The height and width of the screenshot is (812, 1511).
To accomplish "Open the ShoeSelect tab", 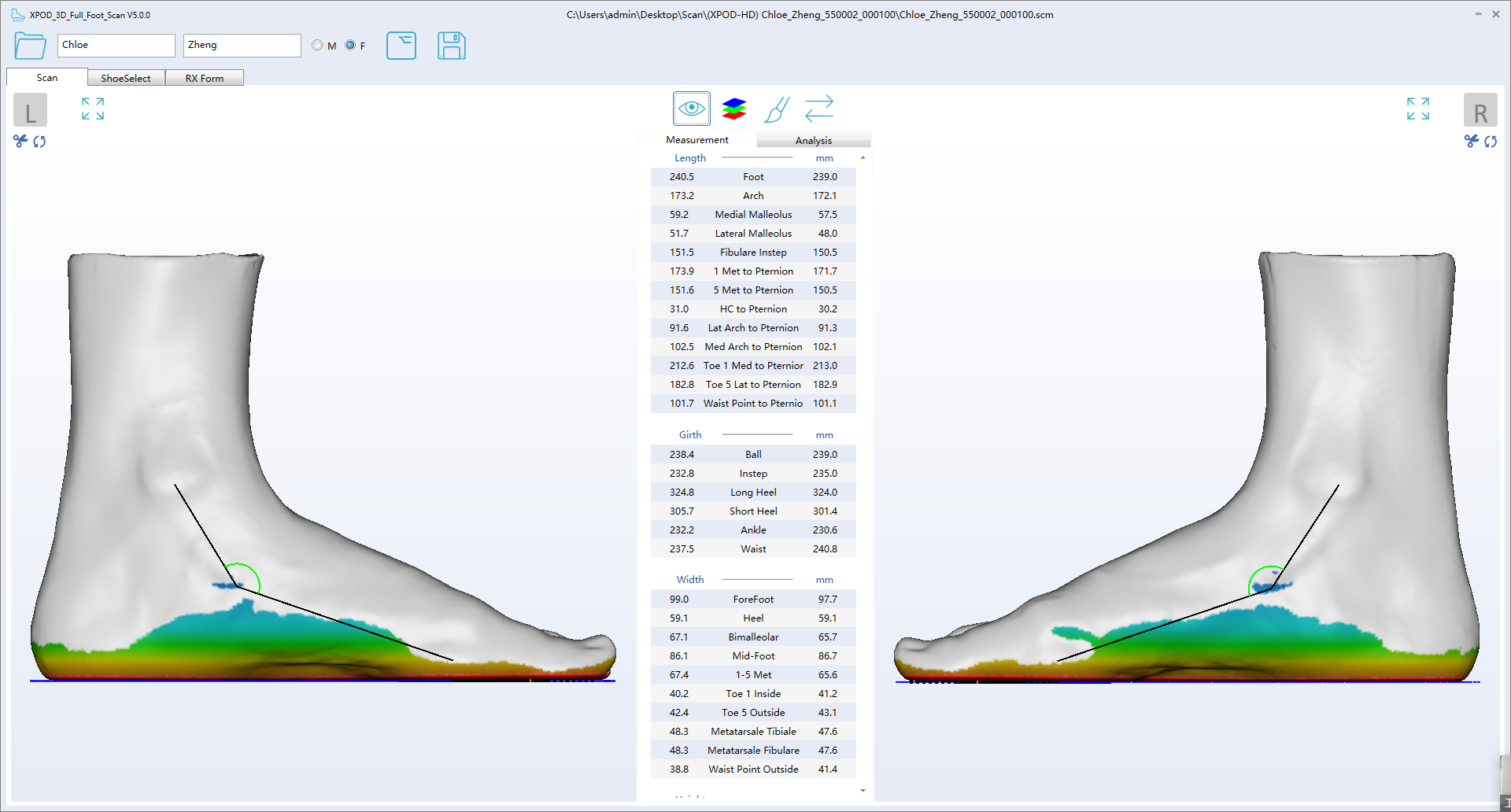I will coord(126,77).
